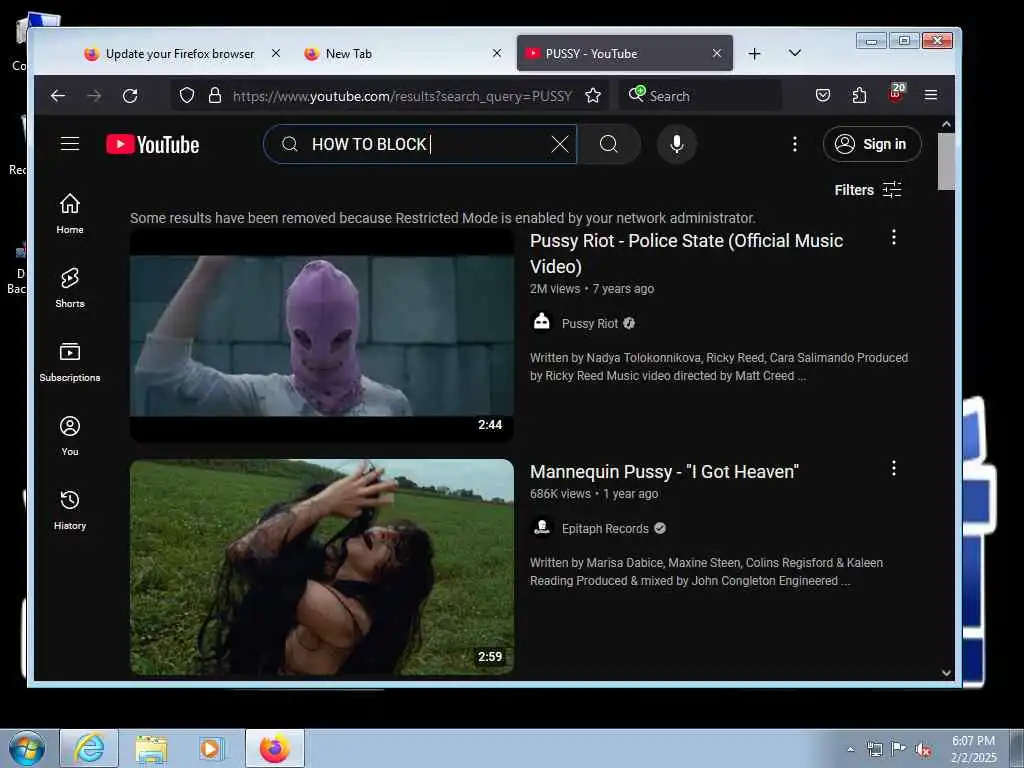Click the page scrollbar down arrow
Viewport: 1024px width, 768px height.
946,673
